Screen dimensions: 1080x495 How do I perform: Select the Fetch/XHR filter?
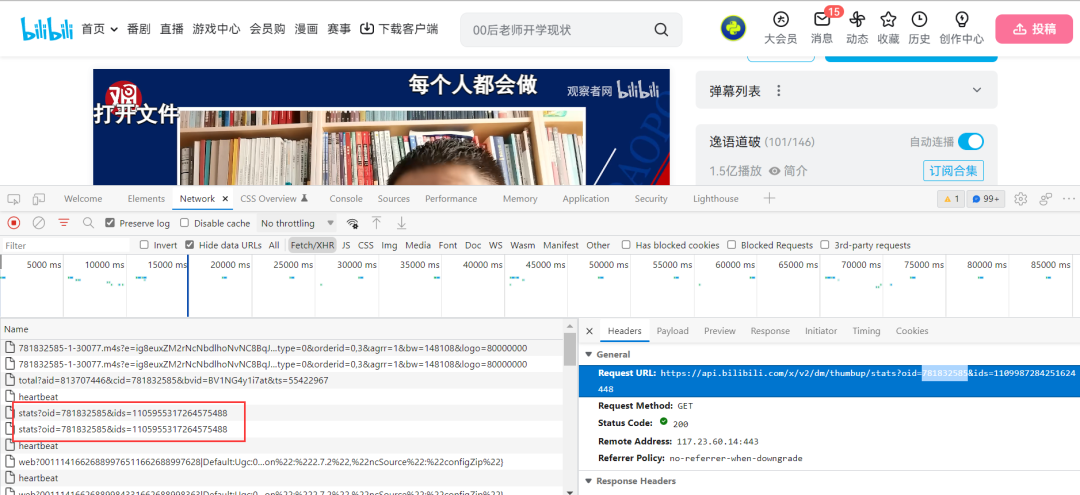click(x=311, y=245)
